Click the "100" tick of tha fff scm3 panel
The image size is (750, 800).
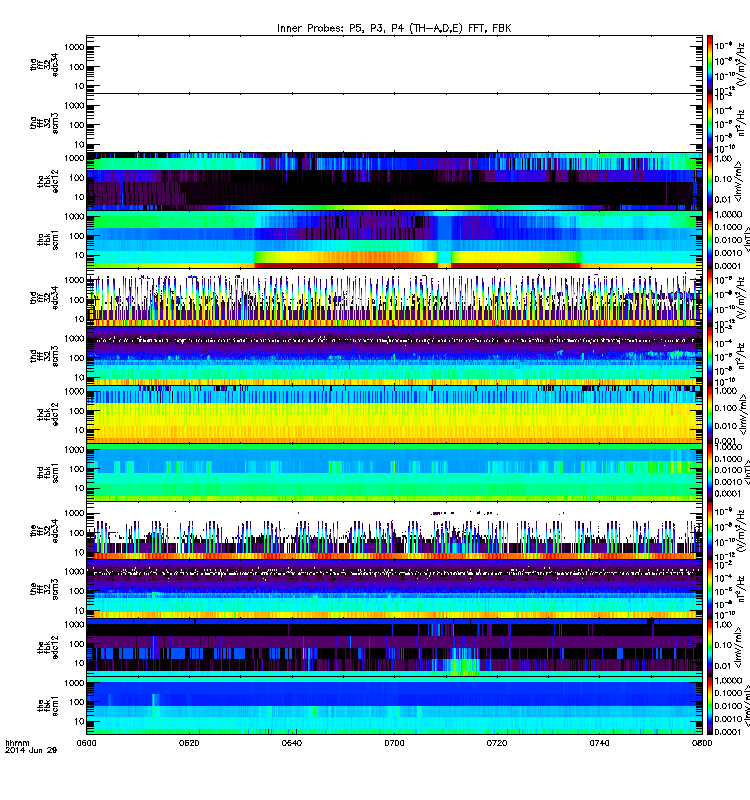tap(77, 125)
